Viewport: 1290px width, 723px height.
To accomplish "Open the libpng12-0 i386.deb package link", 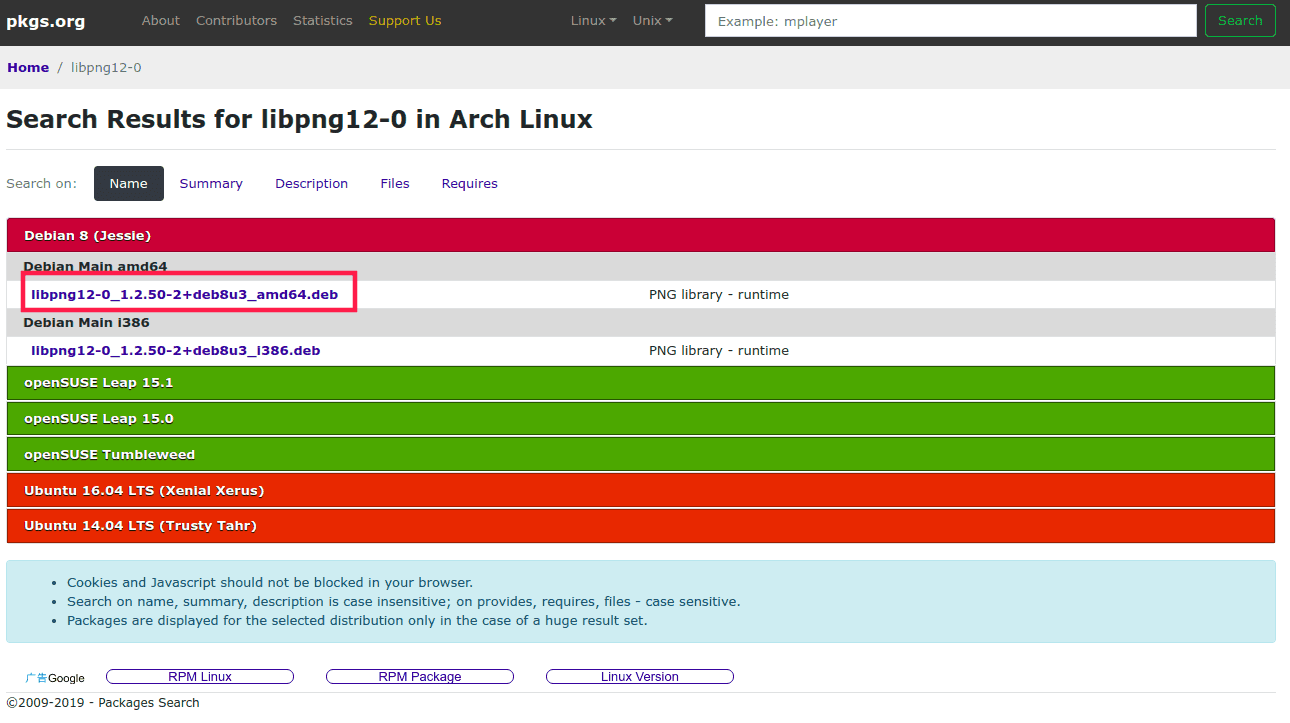I will coord(175,351).
